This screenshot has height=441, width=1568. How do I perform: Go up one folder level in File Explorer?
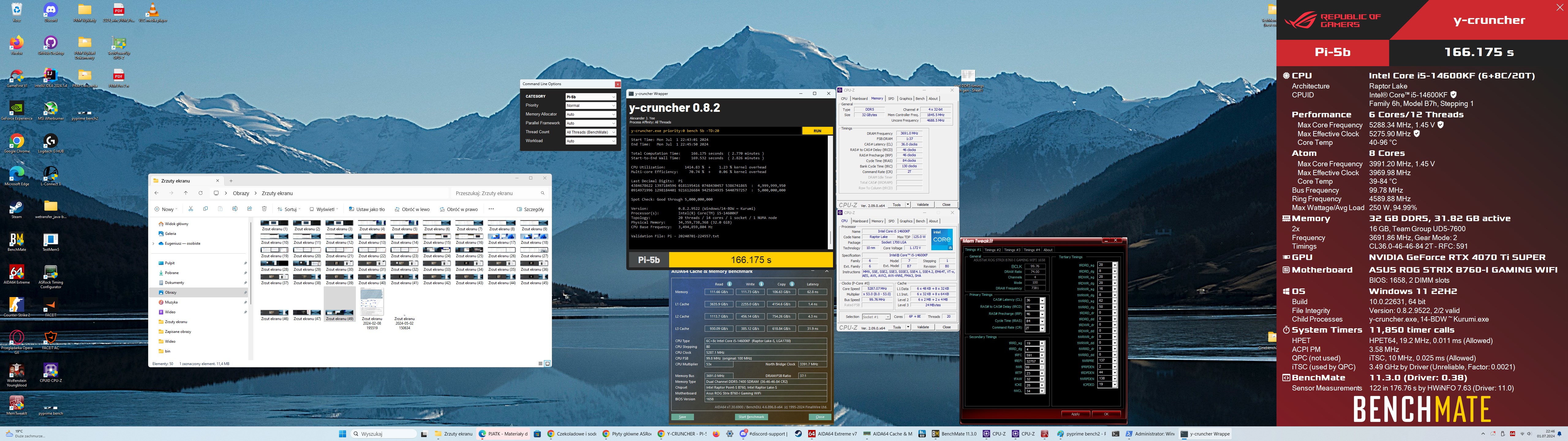[x=186, y=193]
